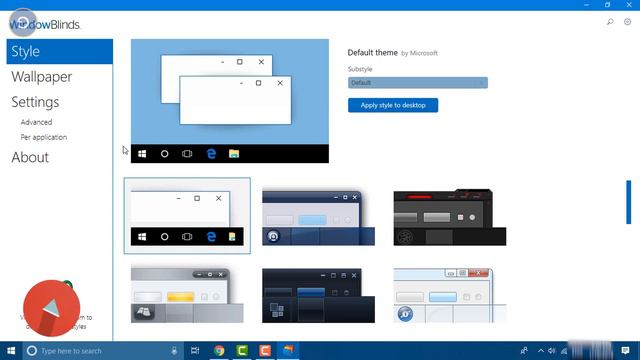Expand the Substyle dropdown
The image size is (640, 360).
[418, 83]
